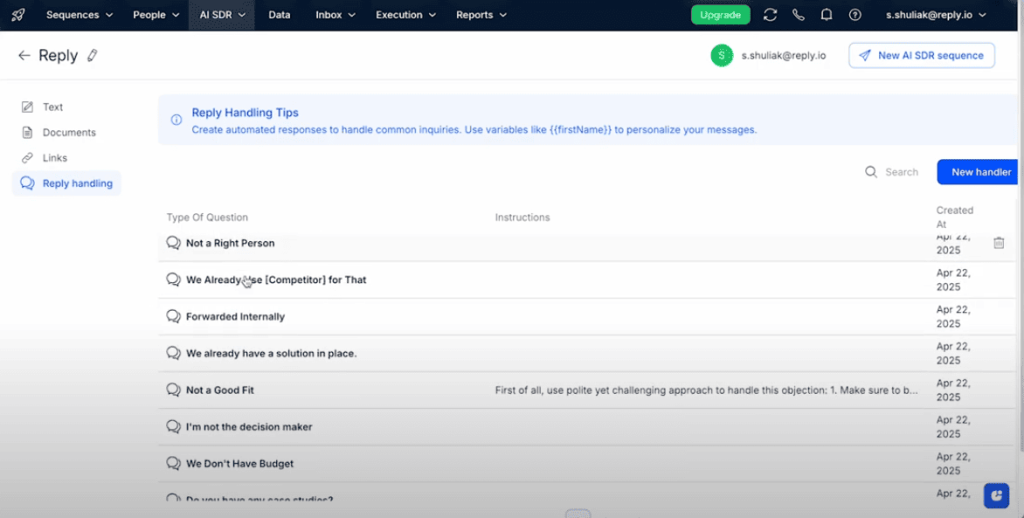
Task: Click the s.shuliak@reply.io label beside avatar
Action: [x=784, y=56]
